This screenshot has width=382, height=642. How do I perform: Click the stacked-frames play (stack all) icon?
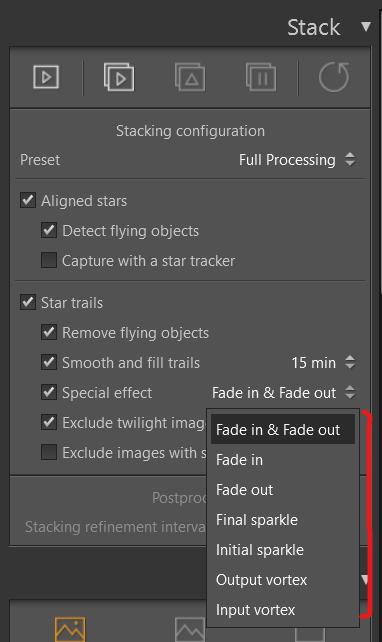coord(119,77)
